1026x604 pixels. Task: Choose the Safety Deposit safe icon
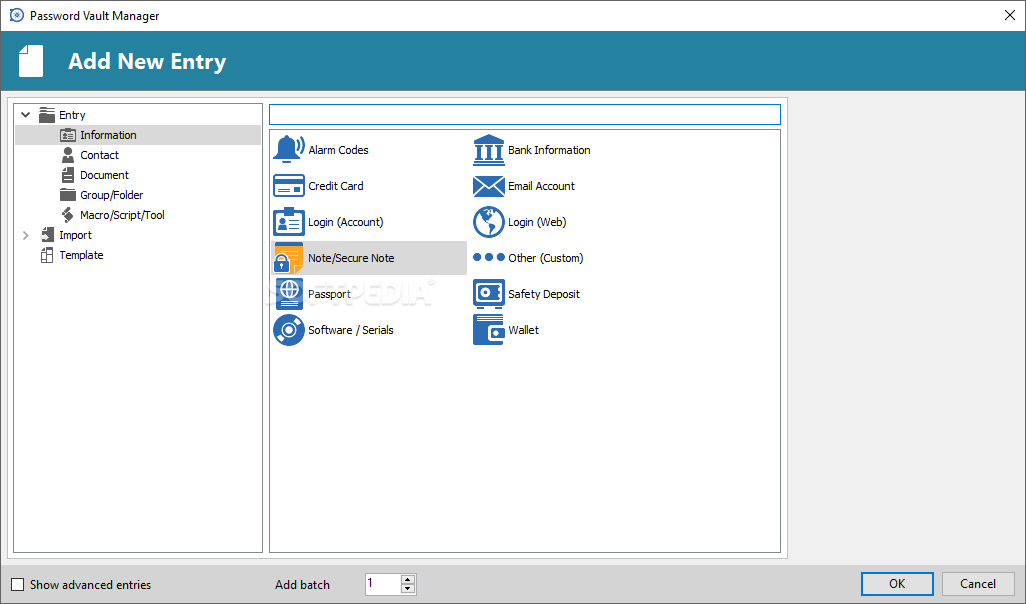(488, 294)
